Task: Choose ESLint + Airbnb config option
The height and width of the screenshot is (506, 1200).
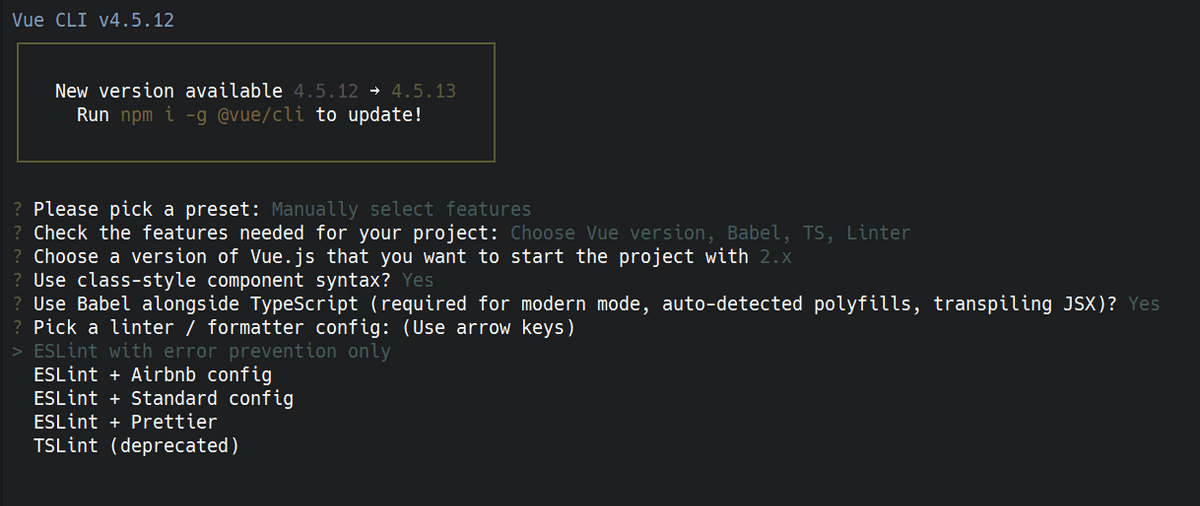Action: coord(152,375)
